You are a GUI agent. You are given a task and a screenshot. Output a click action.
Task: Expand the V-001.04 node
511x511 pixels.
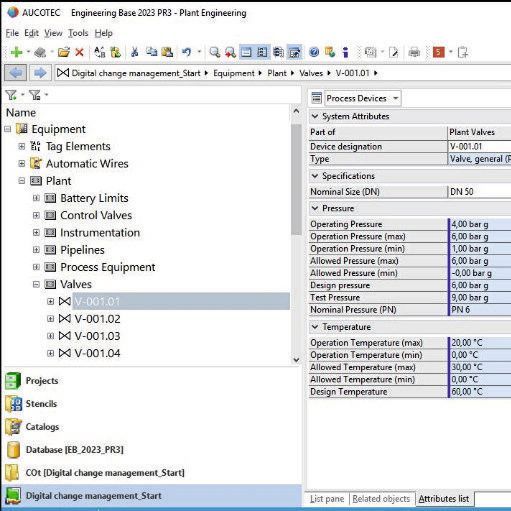click(x=51, y=353)
